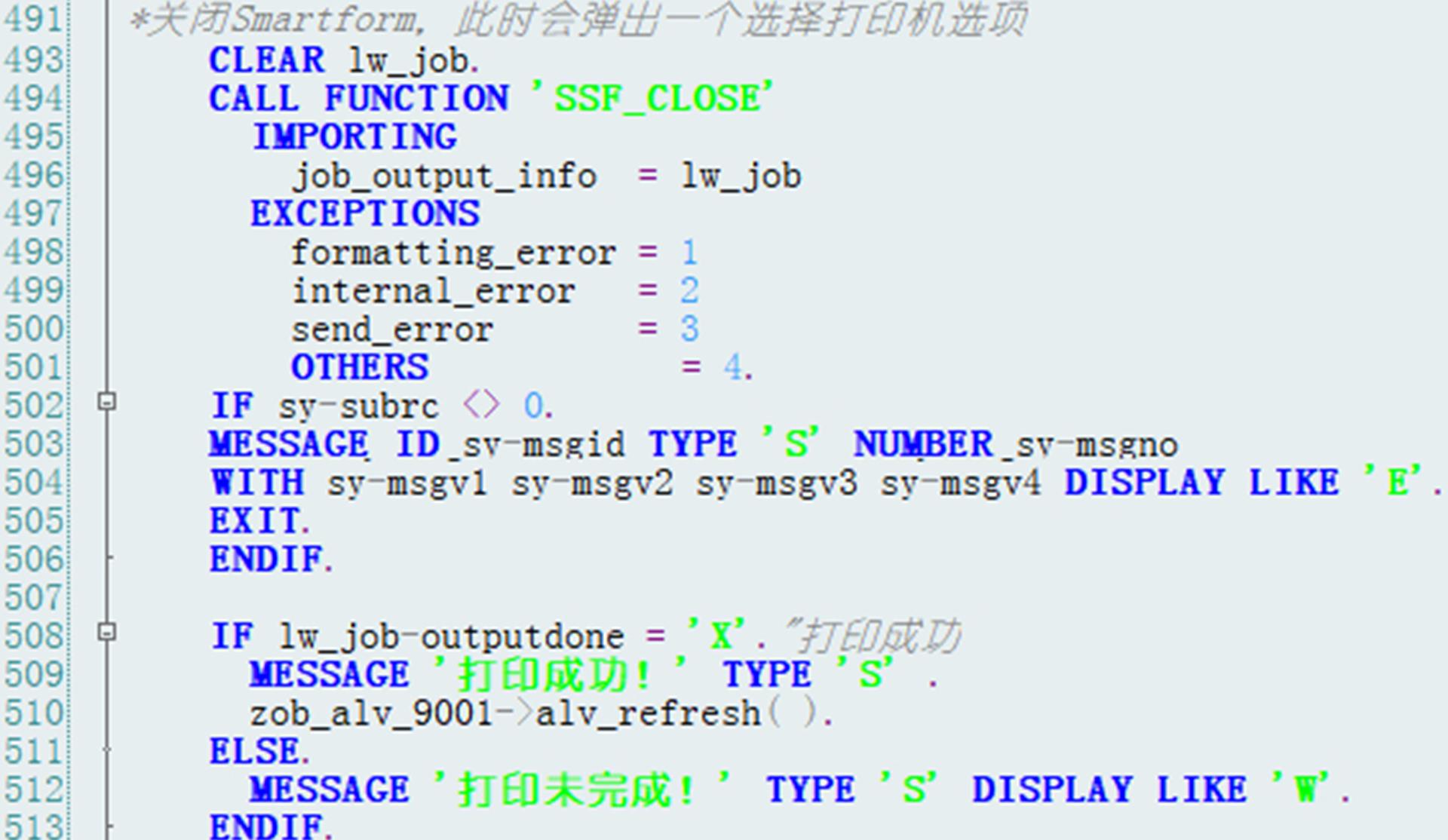The height and width of the screenshot is (840, 1448).
Task: Click sy-msgno on line 503
Action: pyautogui.click(x=1097, y=445)
